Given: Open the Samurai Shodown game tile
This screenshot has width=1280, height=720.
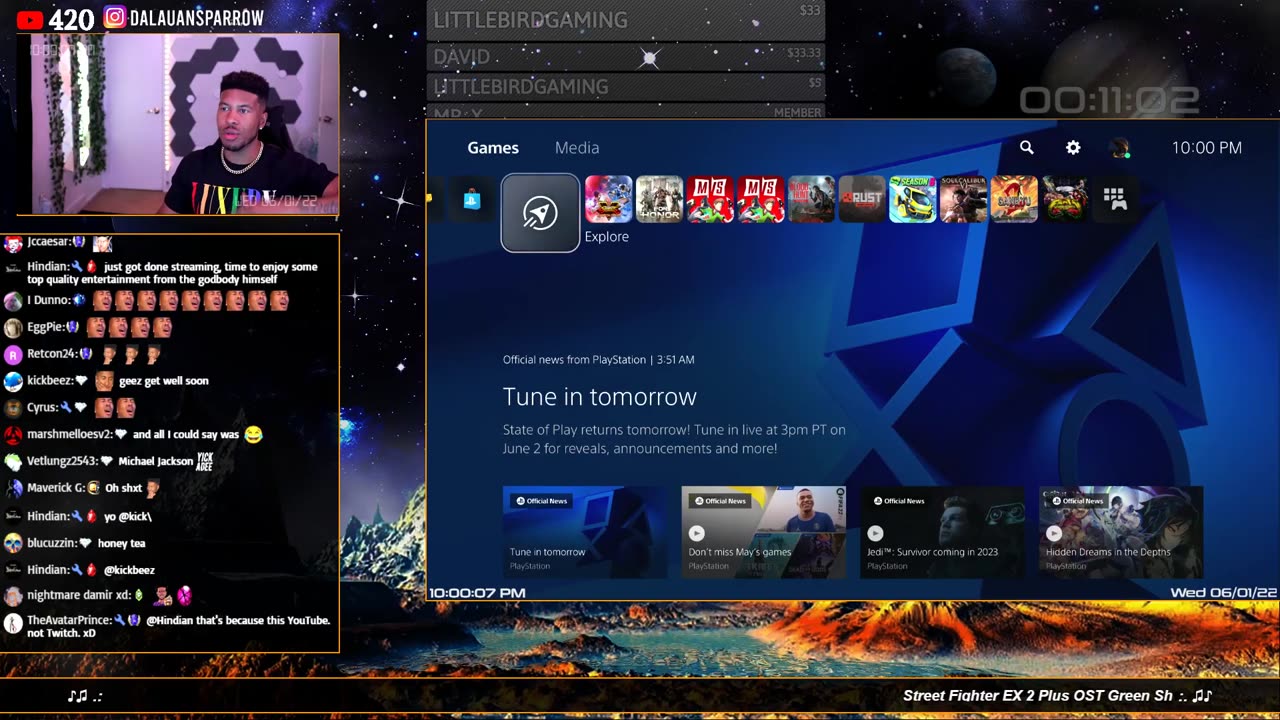Looking at the screenshot, I should (1014, 199).
